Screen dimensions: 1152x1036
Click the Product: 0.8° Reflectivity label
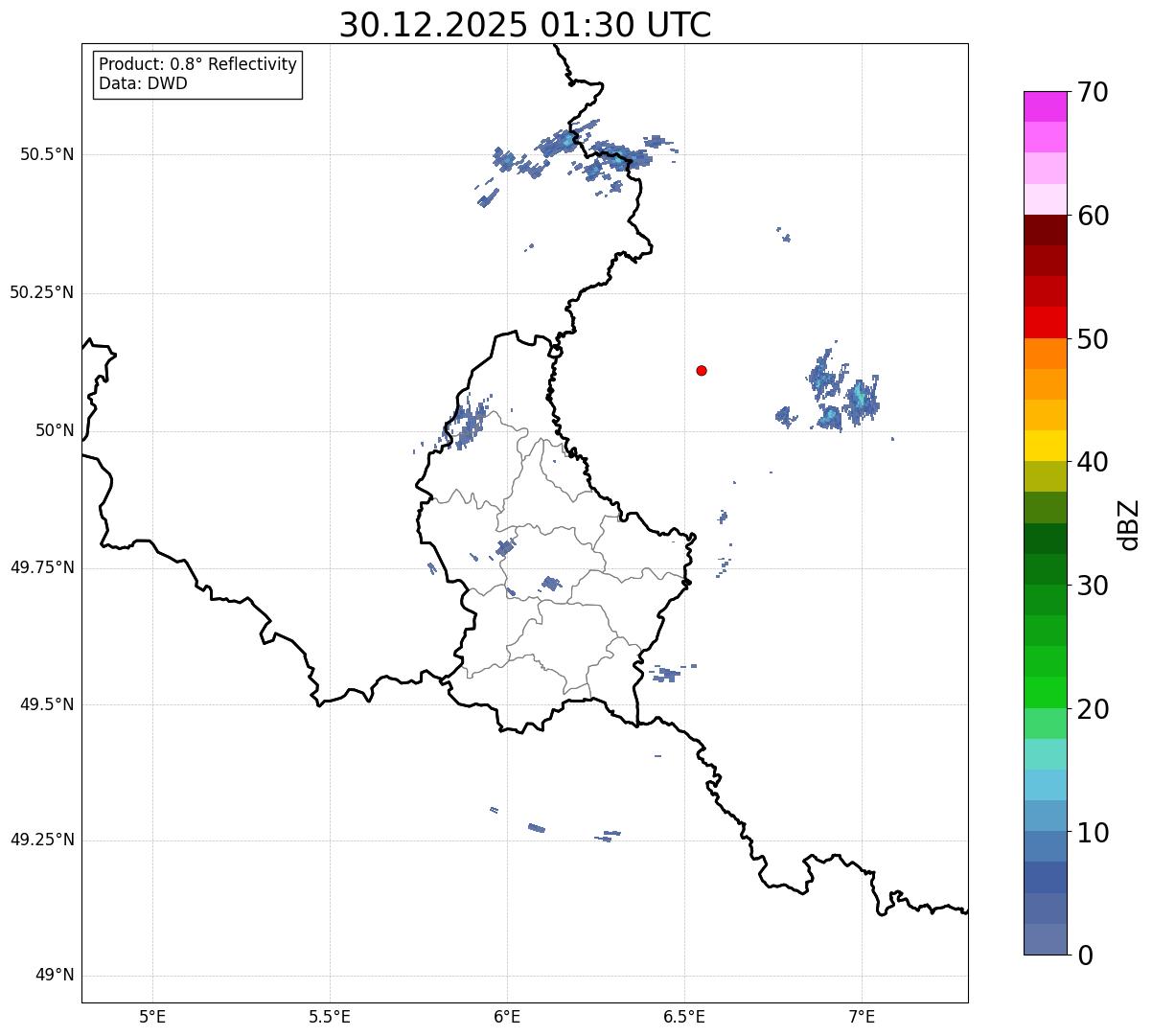coord(198,64)
